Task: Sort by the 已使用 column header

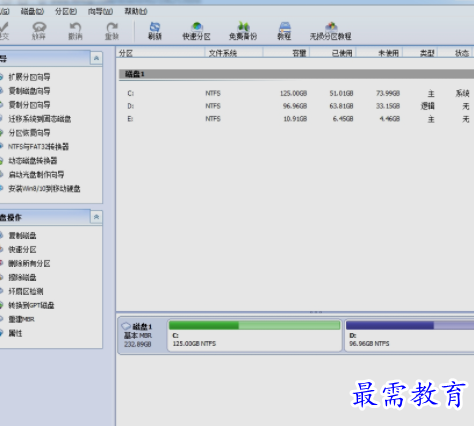Action: tap(333, 53)
